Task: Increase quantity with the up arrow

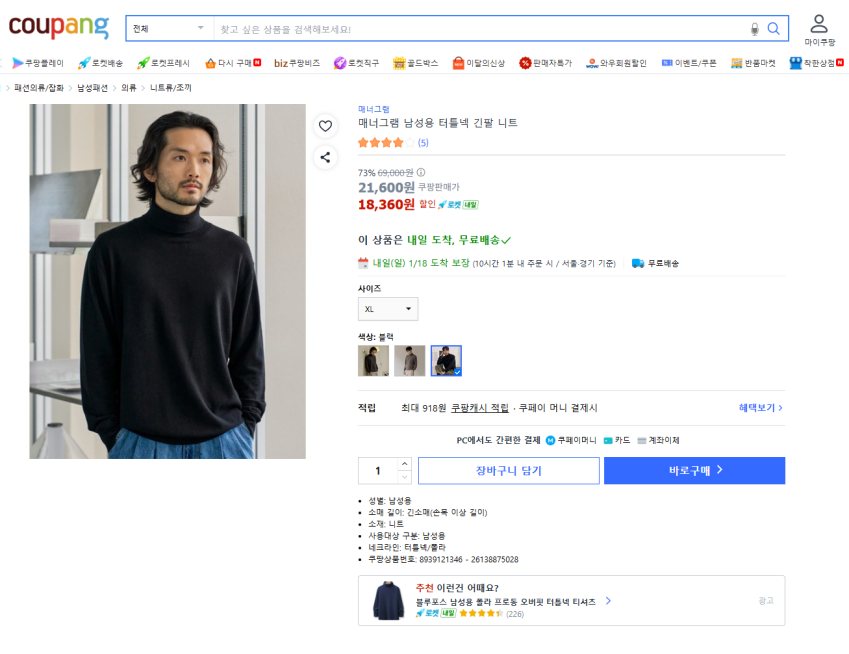Action: [404, 464]
